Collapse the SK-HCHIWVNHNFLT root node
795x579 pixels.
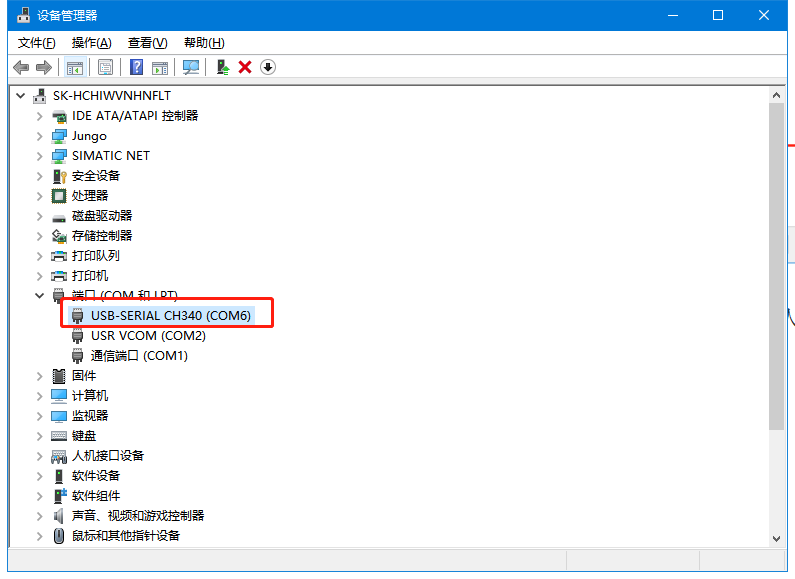coord(21,96)
